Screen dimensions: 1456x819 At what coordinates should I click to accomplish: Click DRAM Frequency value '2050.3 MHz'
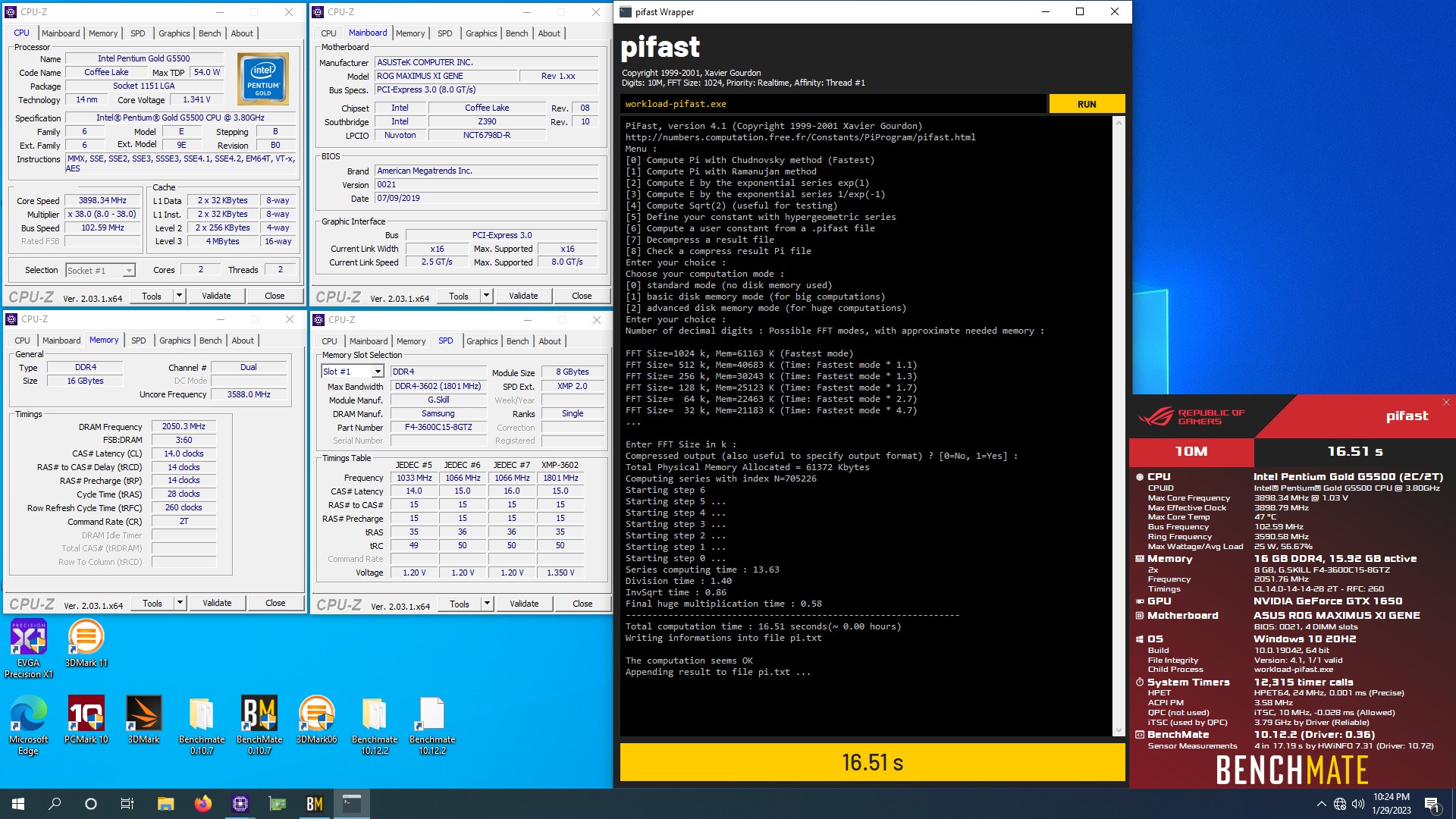point(184,427)
